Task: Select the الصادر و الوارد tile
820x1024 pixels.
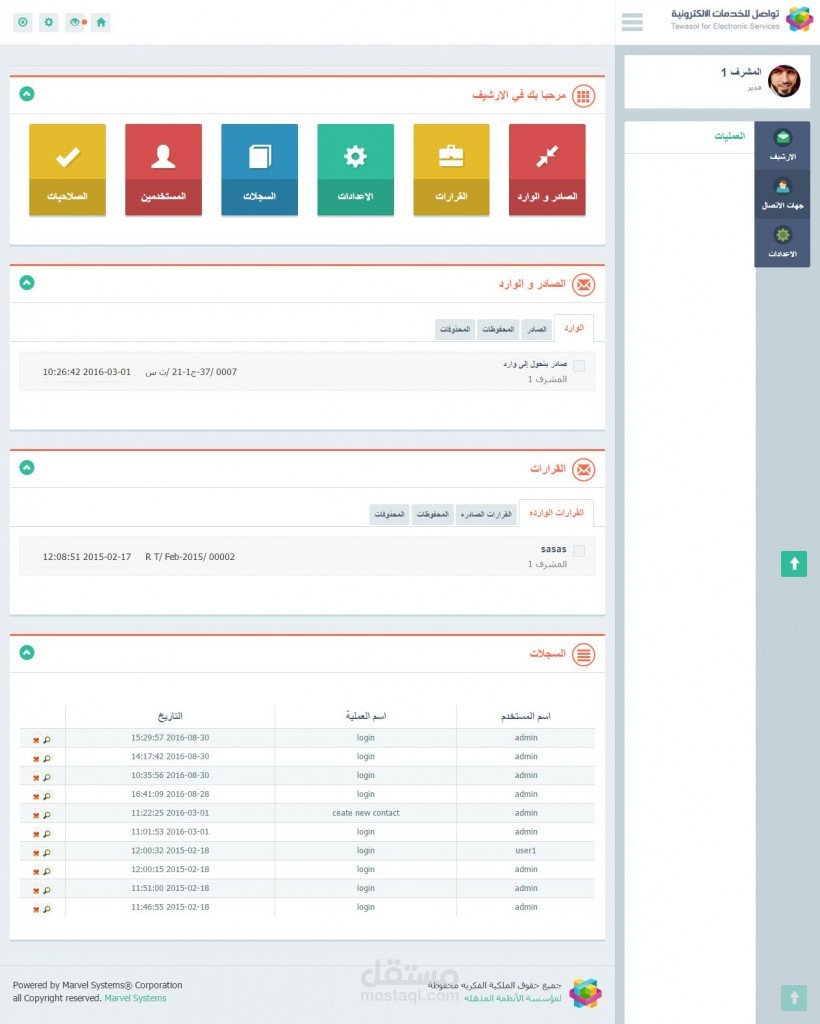Action: click(547, 167)
